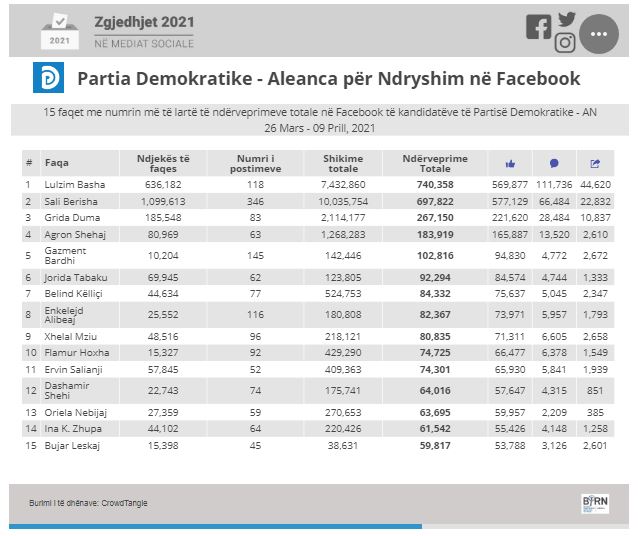The width and height of the screenshot is (638, 536).
Task: Click the Twitter bird icon
Action: (567, 19)
